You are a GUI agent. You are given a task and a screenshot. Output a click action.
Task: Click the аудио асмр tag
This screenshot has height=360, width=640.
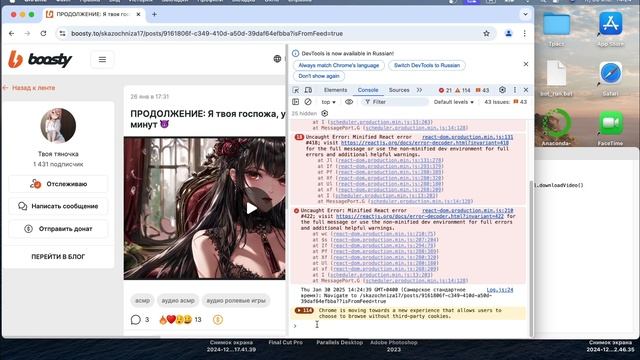coord(178,300)
